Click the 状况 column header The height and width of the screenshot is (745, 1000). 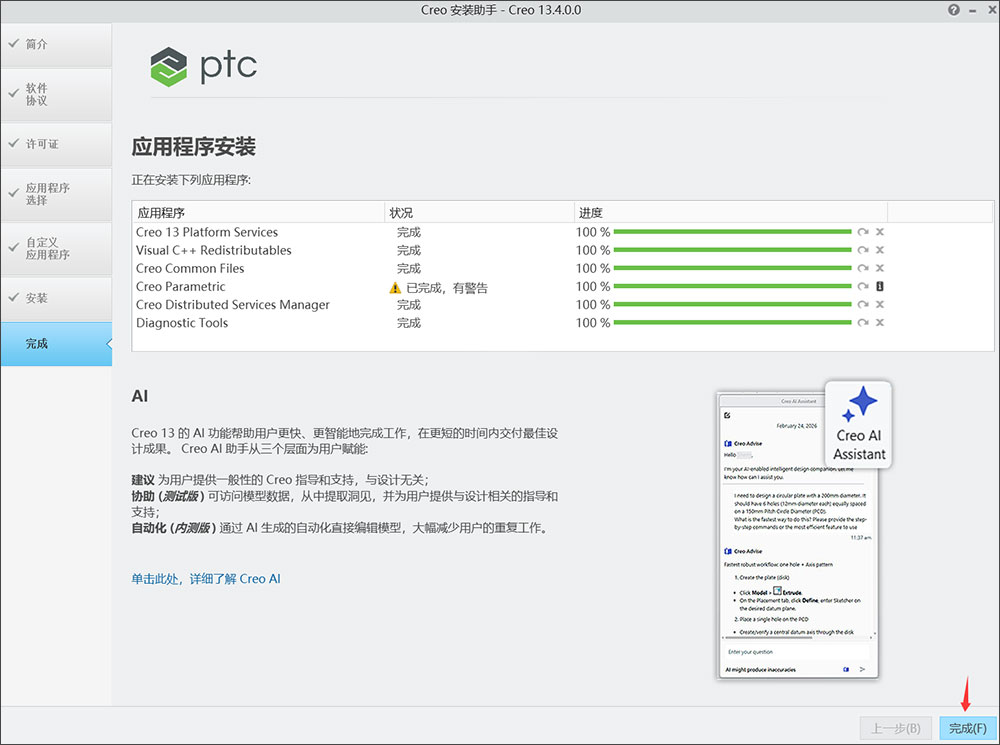click(x=479, y=212)
